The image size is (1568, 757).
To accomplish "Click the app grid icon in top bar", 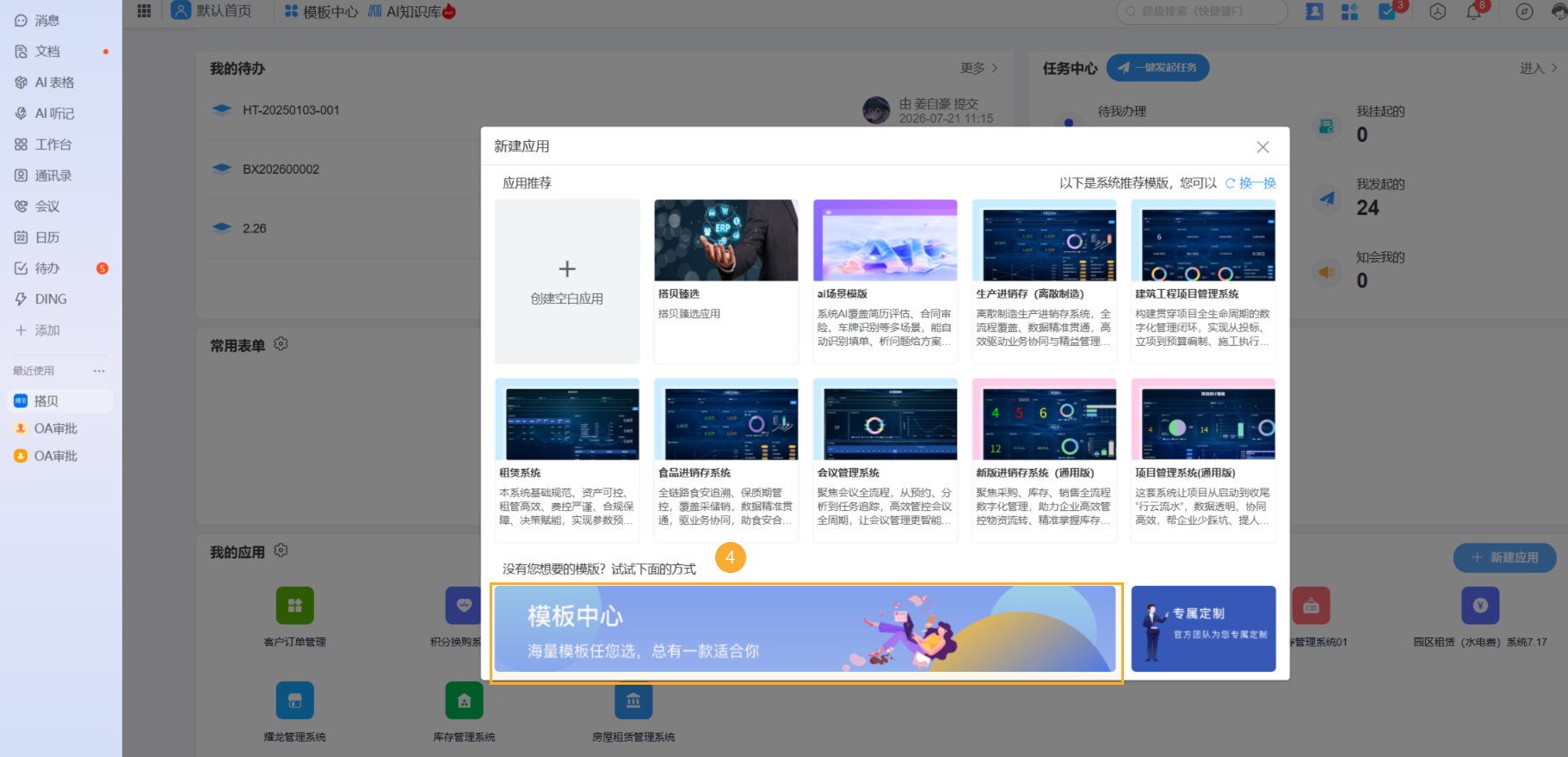I will pos(144,11).
